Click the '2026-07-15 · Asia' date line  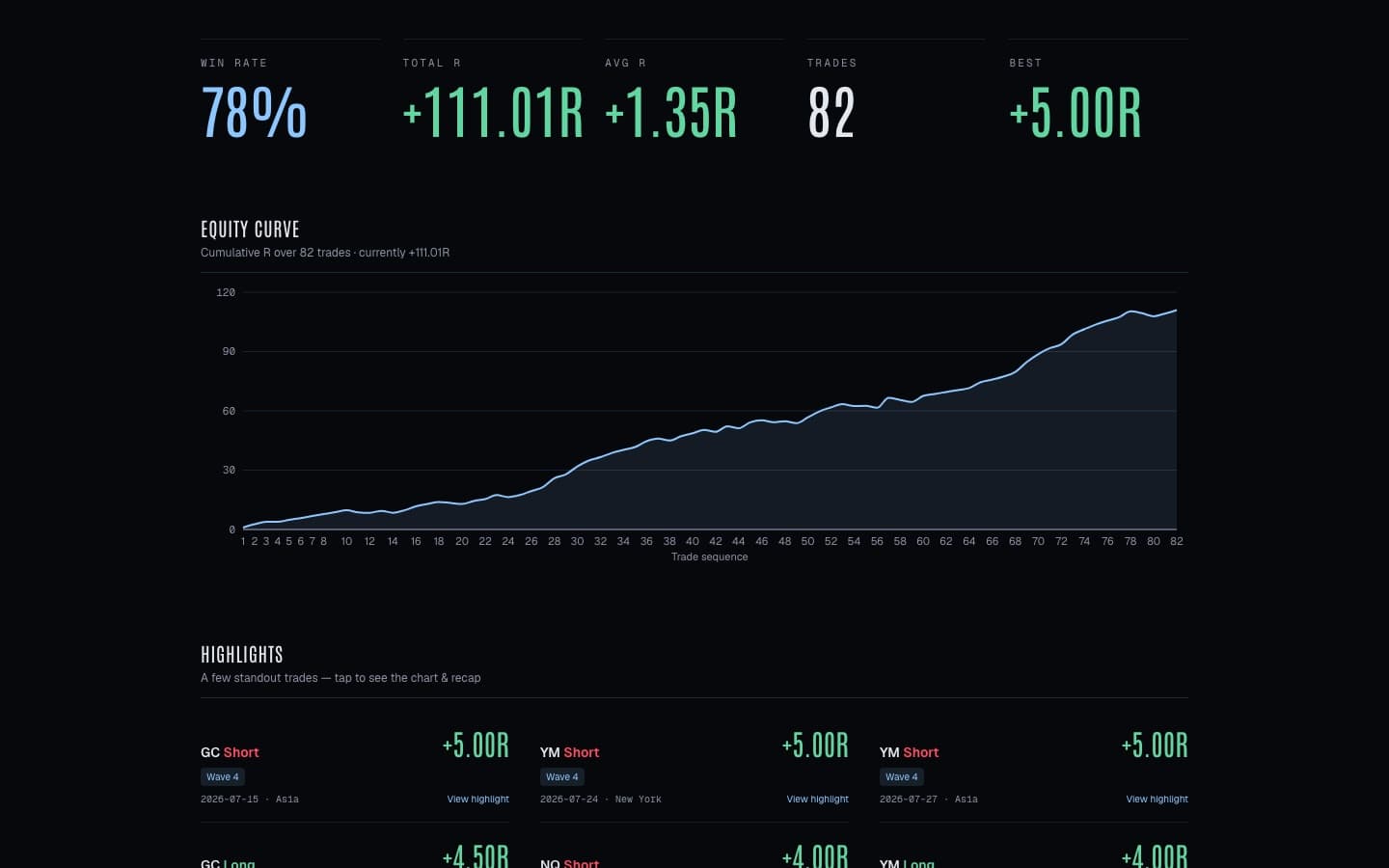point(250,800)
